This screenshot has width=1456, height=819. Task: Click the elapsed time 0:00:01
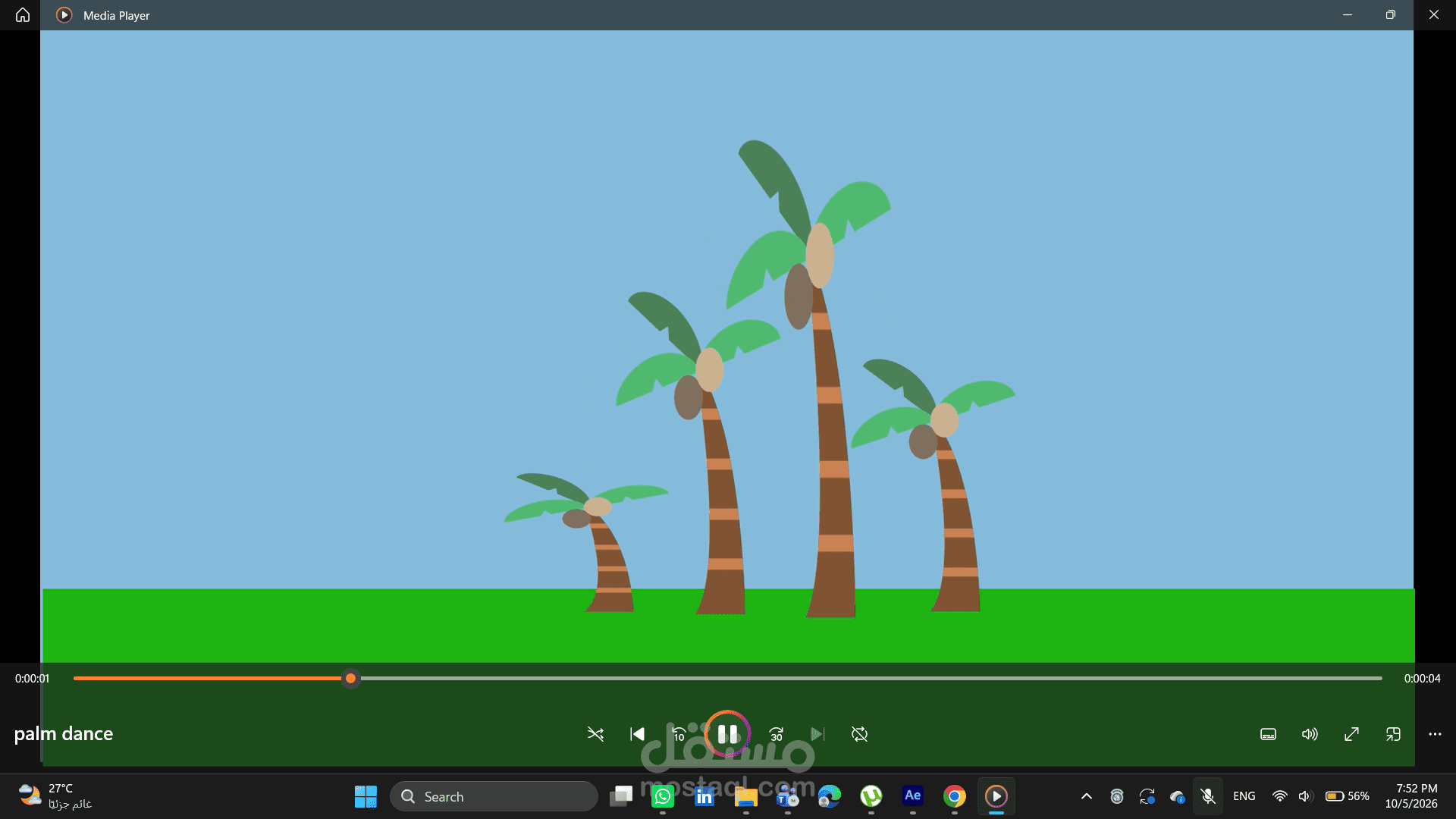click(x=32, y=679)
